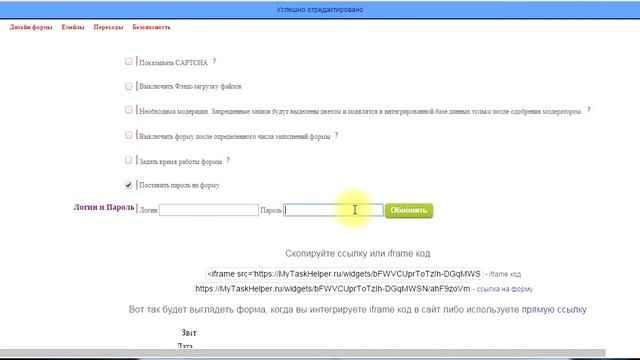Click the help question mark beside CAPTCHA
This screenshot has width=640, height=360.
point(214,61)
